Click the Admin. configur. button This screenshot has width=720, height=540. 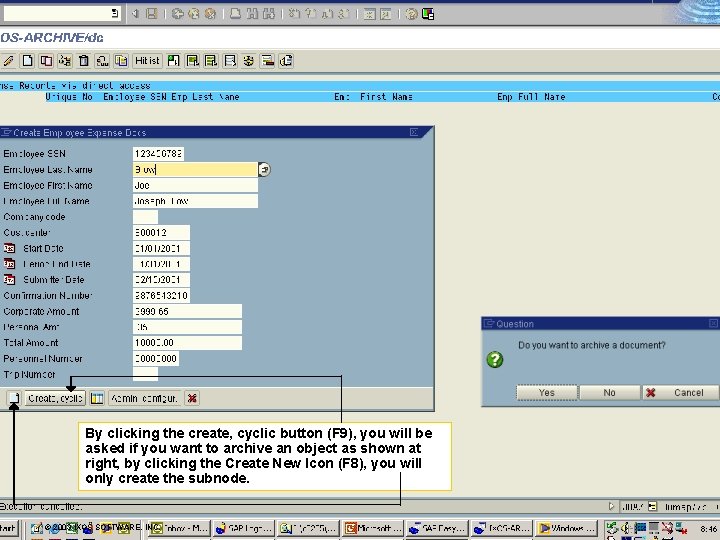pos(144,398)
